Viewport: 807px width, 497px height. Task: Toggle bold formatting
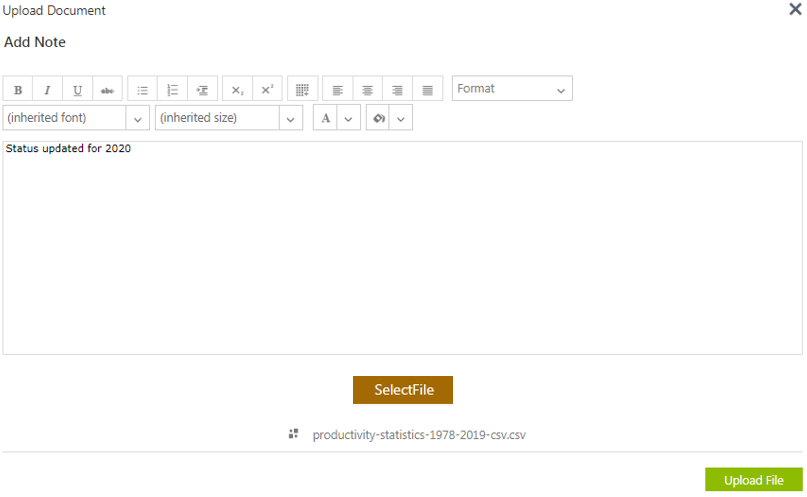tap(18, 89)
